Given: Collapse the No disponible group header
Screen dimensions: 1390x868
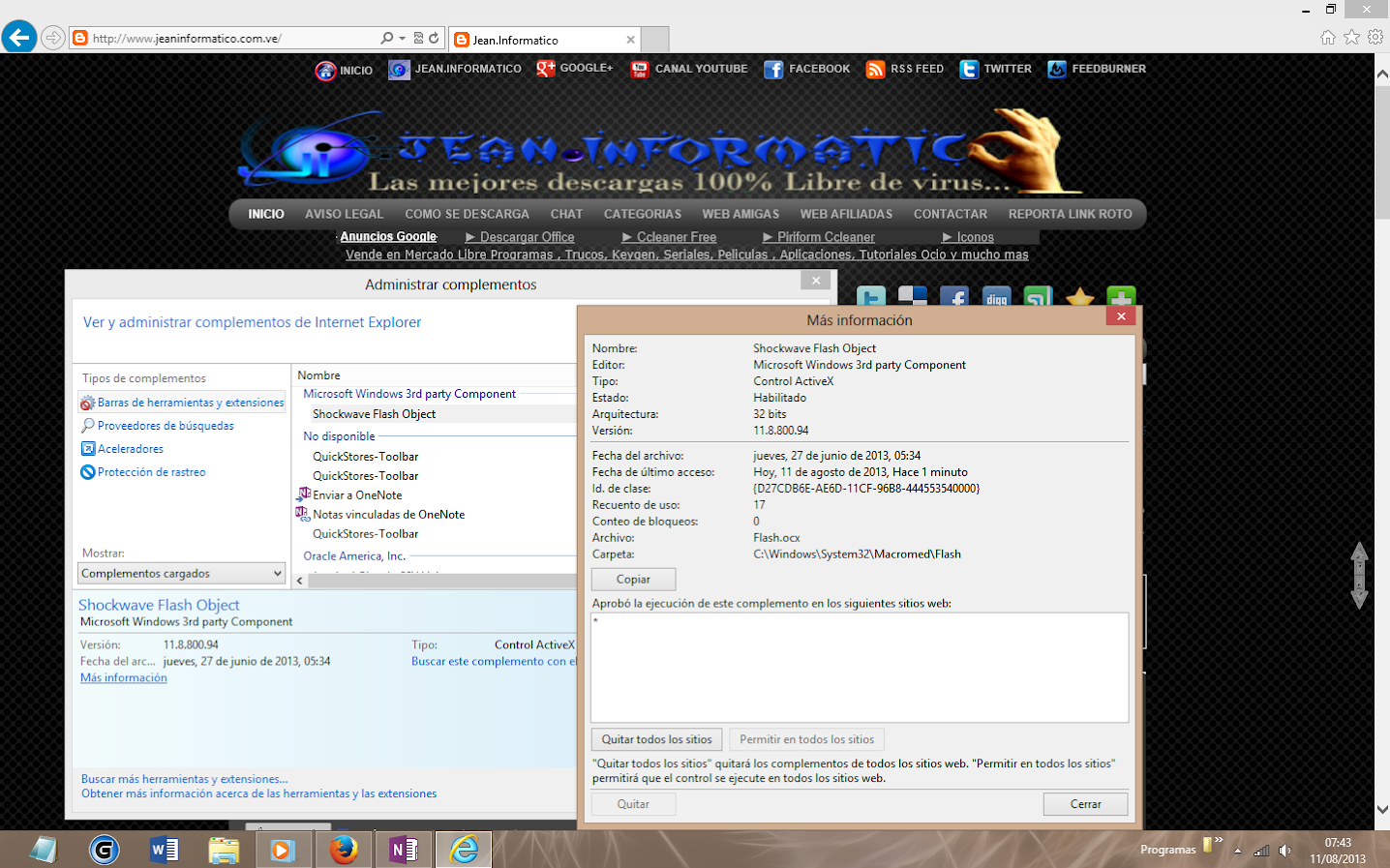Looking at the screenshot, I should click(x=339, y=436).
